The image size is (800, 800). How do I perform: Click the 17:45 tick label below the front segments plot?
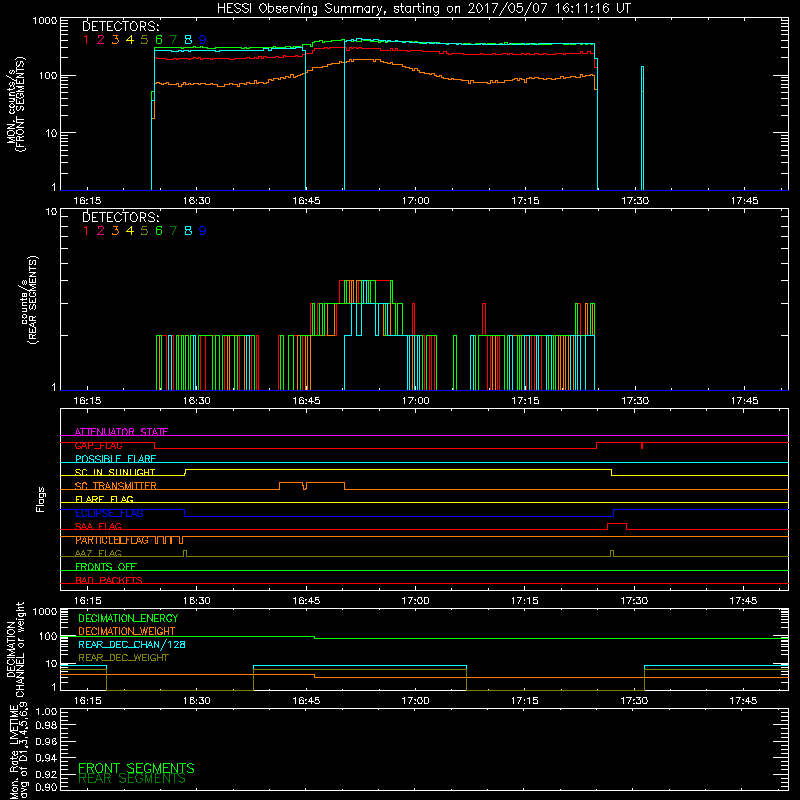tap(744, 201)
